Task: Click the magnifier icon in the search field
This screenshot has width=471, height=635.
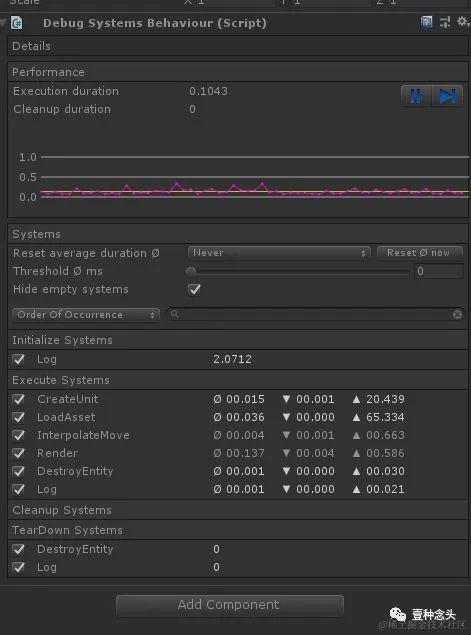Action: click(175, 314)
